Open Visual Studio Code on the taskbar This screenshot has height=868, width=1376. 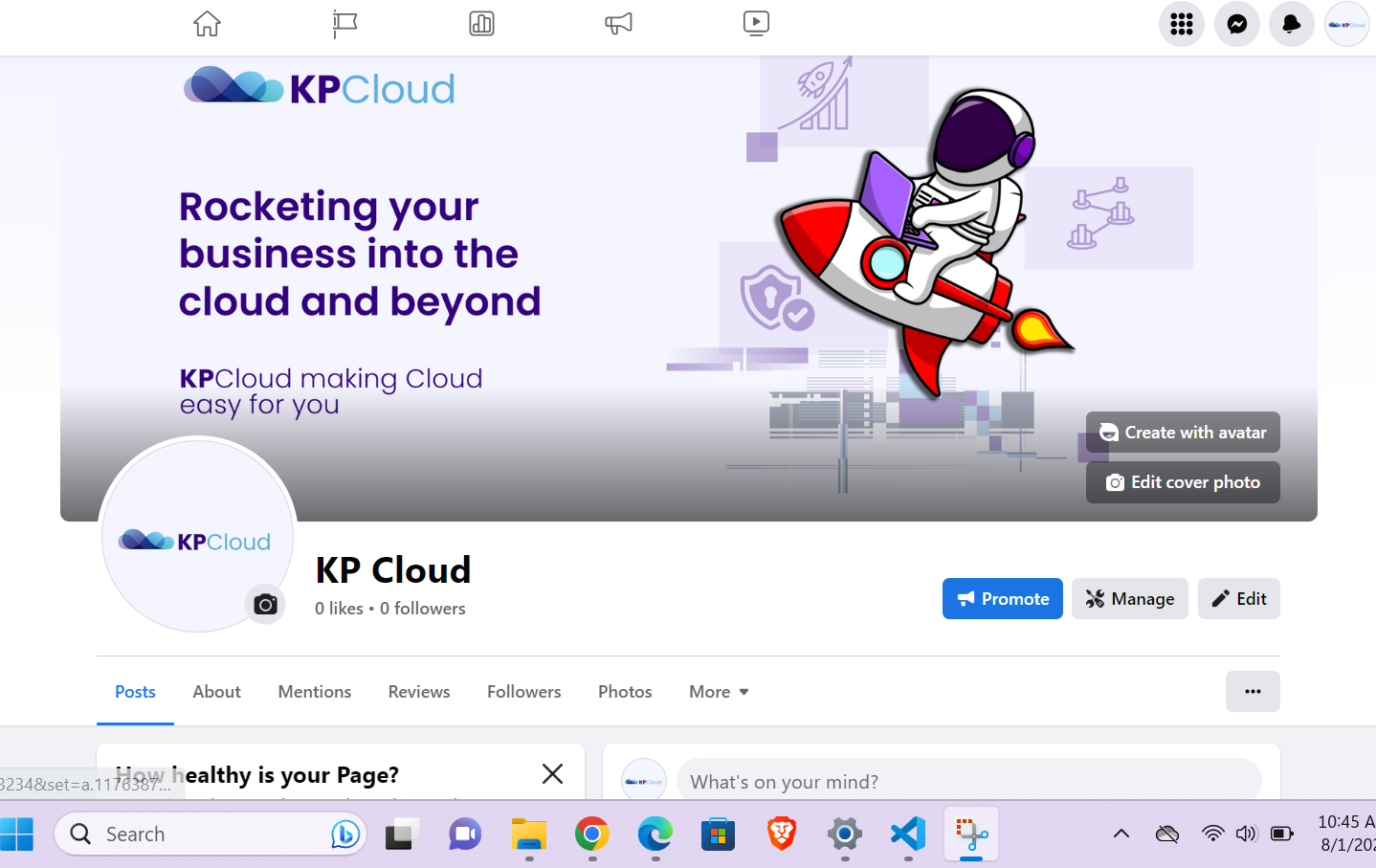(x=908, y=835)
